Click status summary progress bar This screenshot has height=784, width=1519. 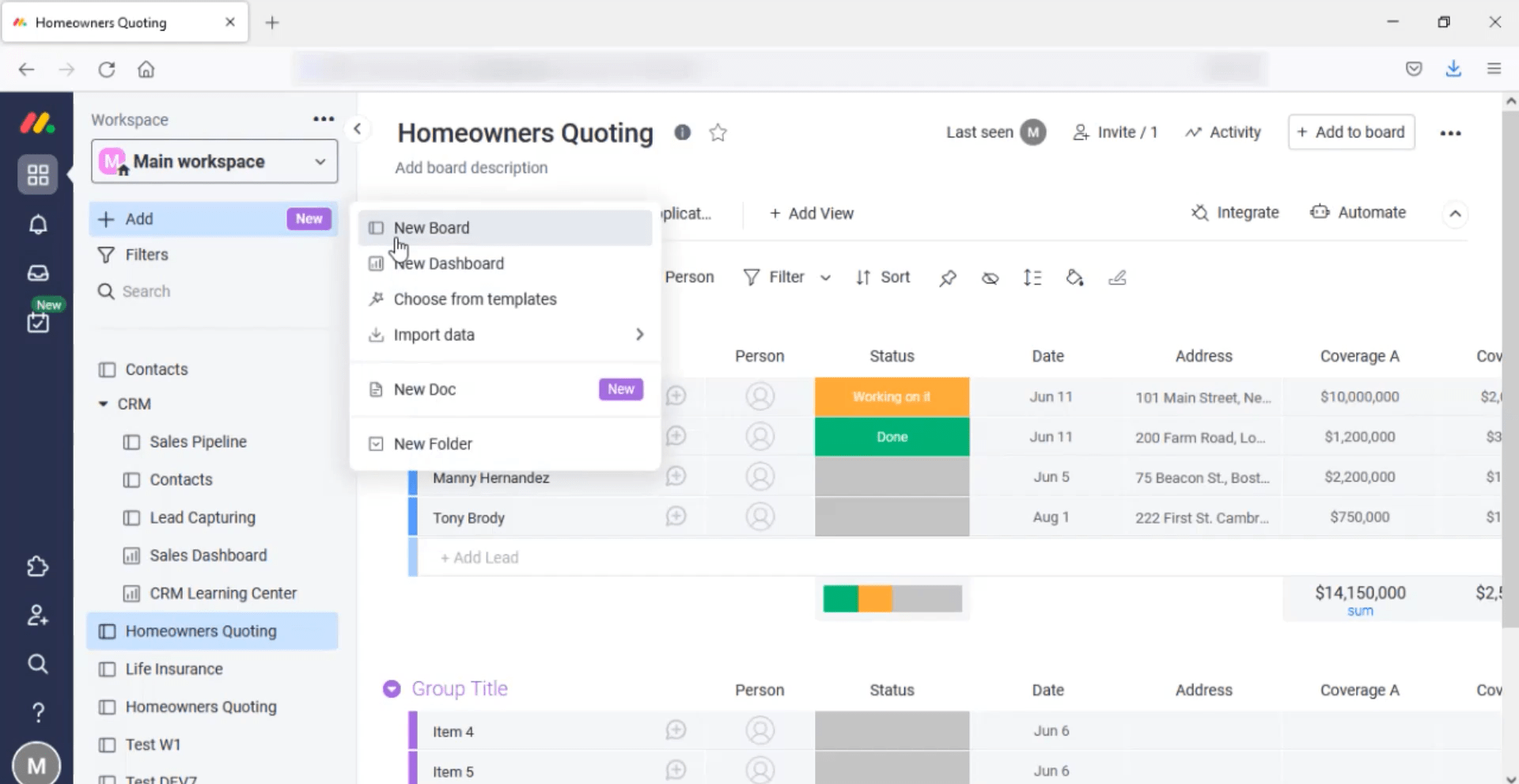[892, 599]
